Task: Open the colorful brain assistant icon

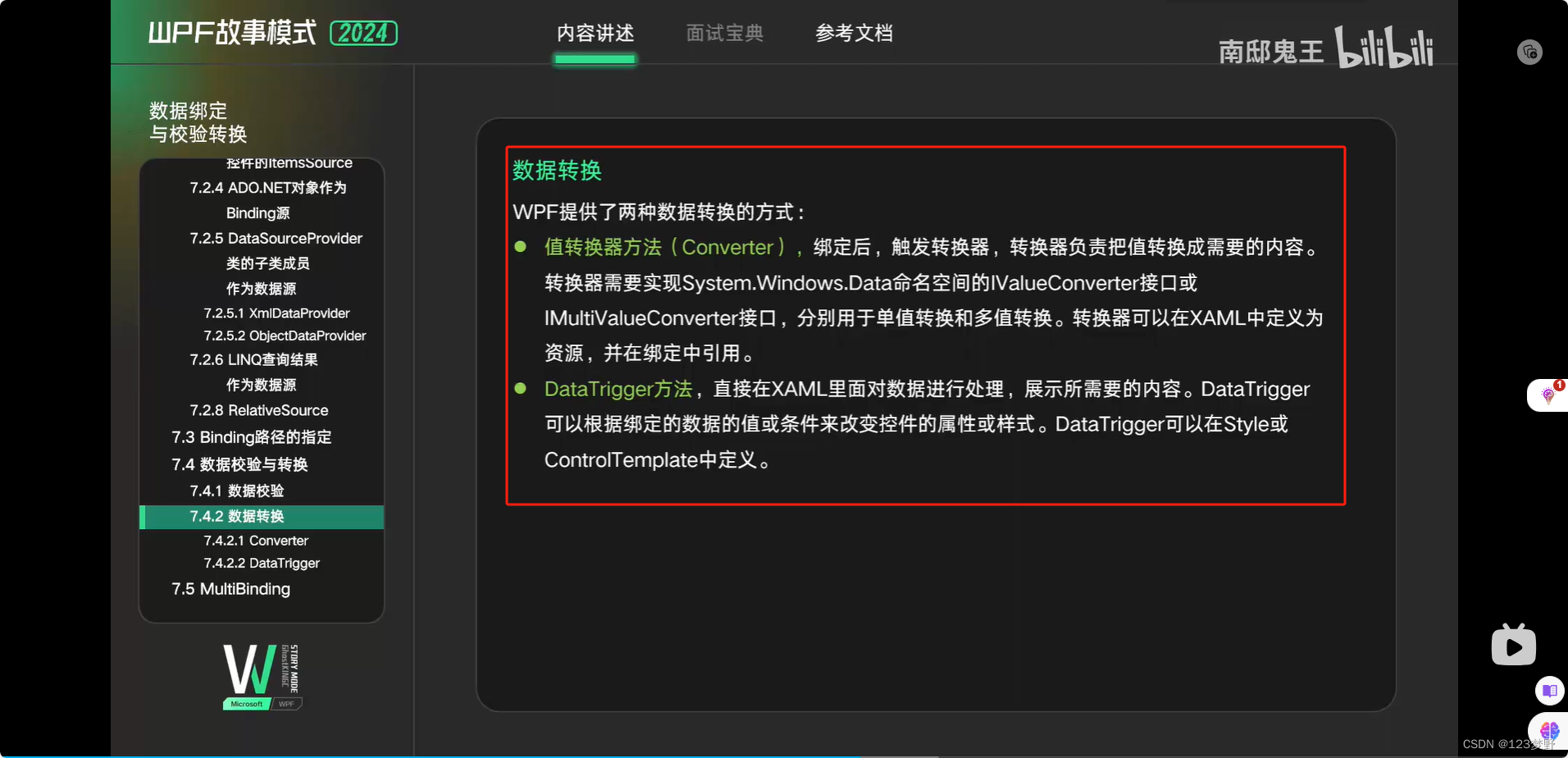Action: click(x=1549, y=730)
